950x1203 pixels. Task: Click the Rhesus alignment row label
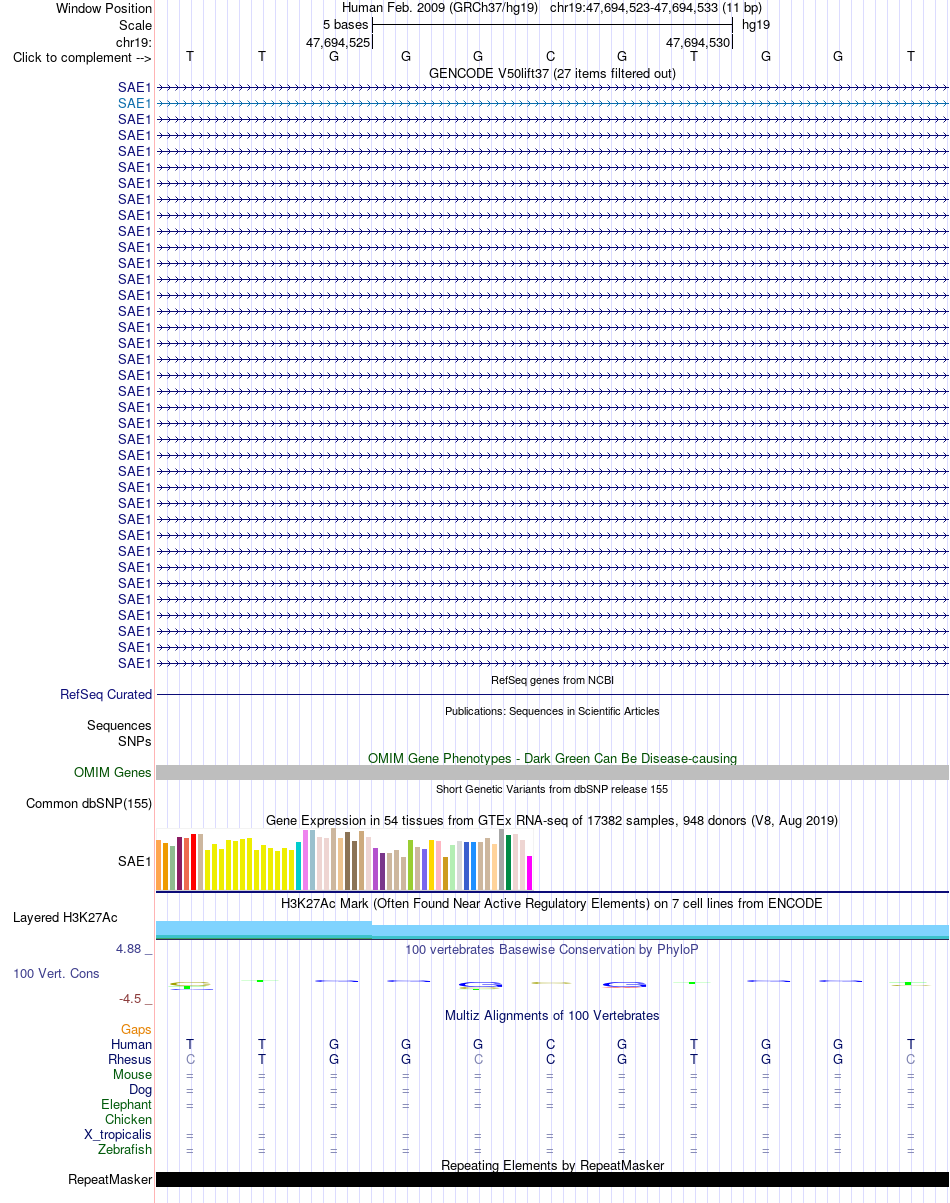coord(130,1059)
